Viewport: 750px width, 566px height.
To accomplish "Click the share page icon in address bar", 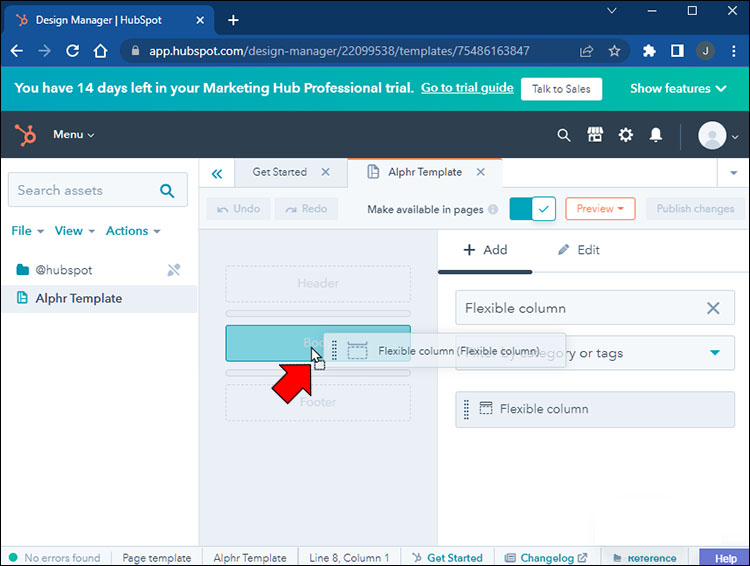I will pos(586,51).
